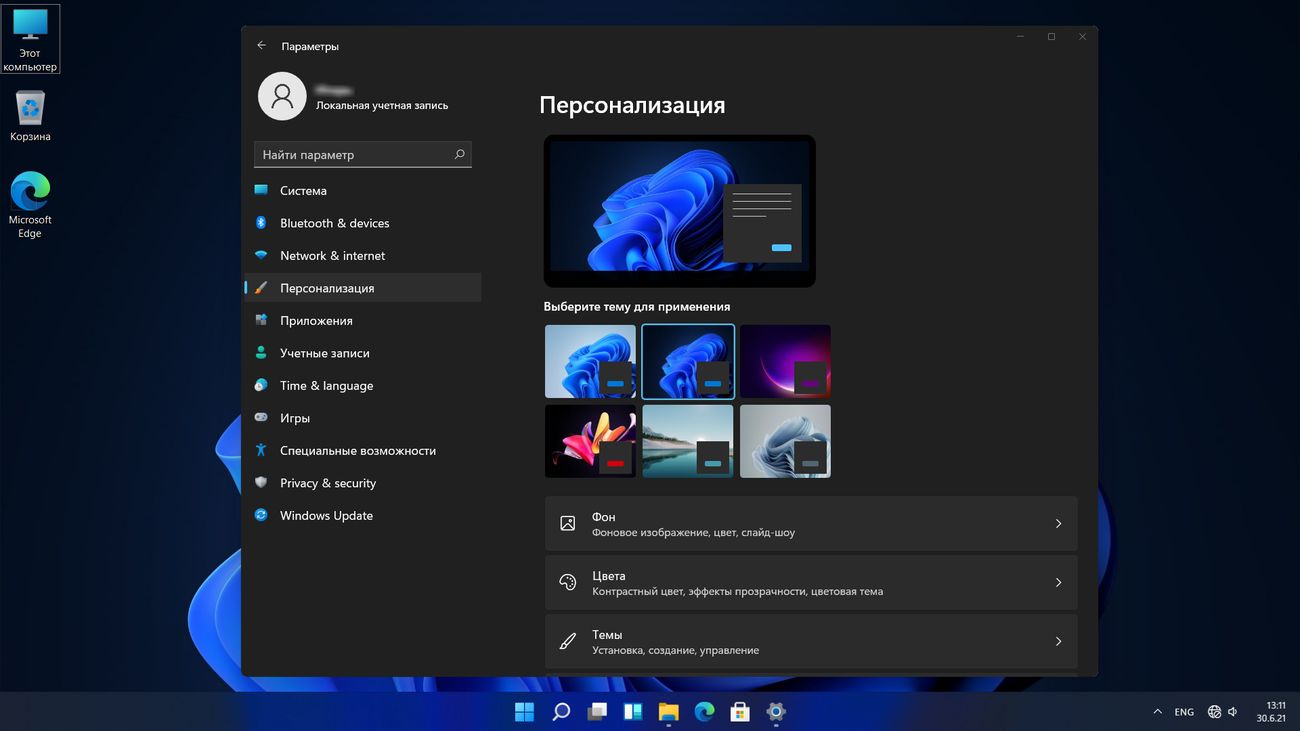Screen dimensions: 1300x731
Task: Click the user account avatar picture
Action: point(282,96)
